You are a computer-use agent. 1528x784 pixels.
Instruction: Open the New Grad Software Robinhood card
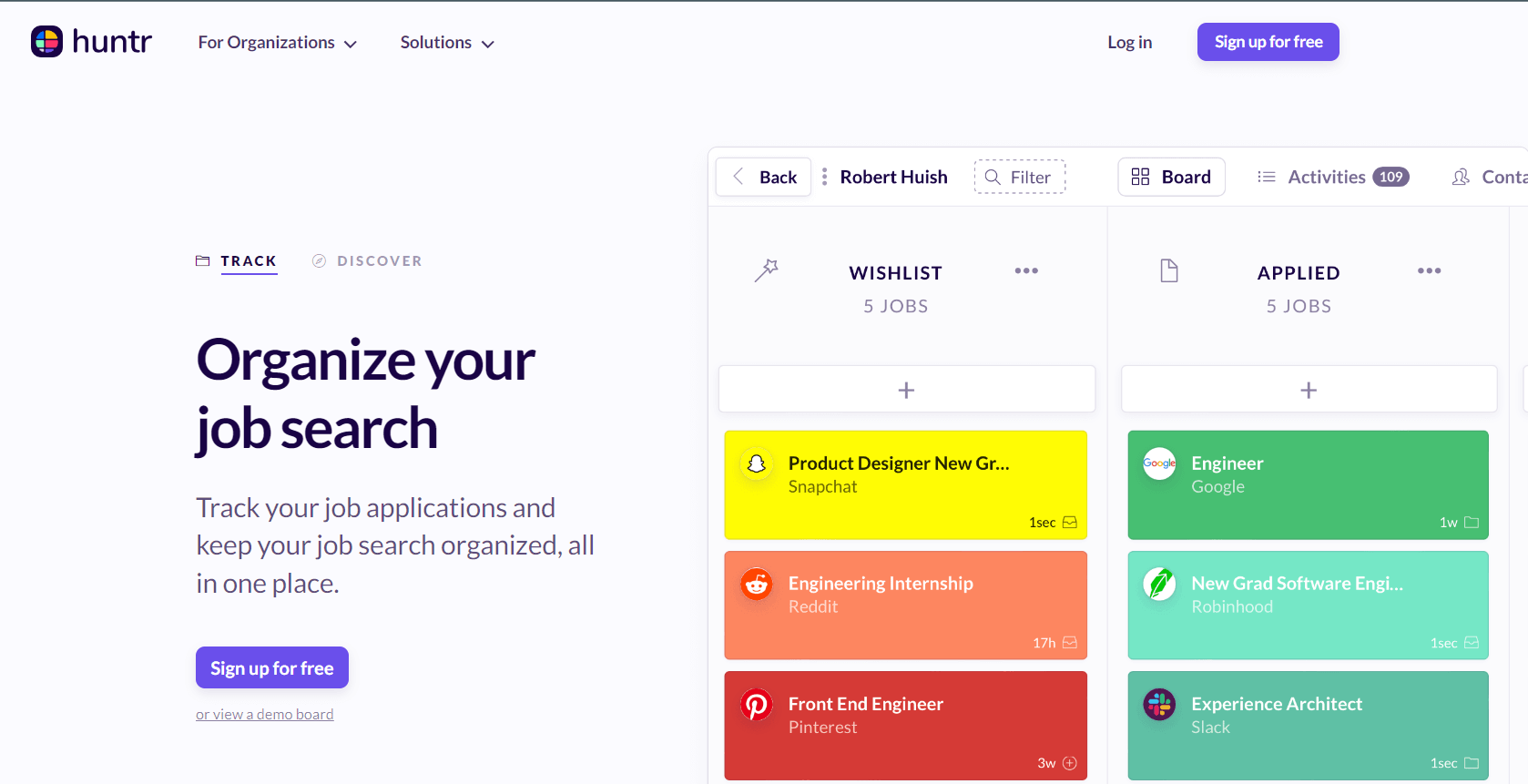1309,605
